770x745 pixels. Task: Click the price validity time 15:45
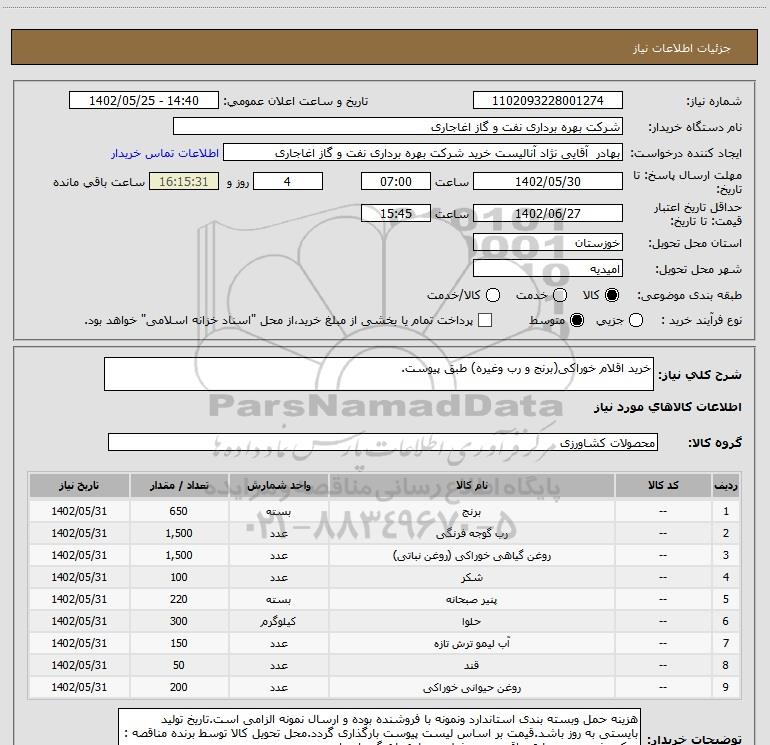[x=396, y=213]
